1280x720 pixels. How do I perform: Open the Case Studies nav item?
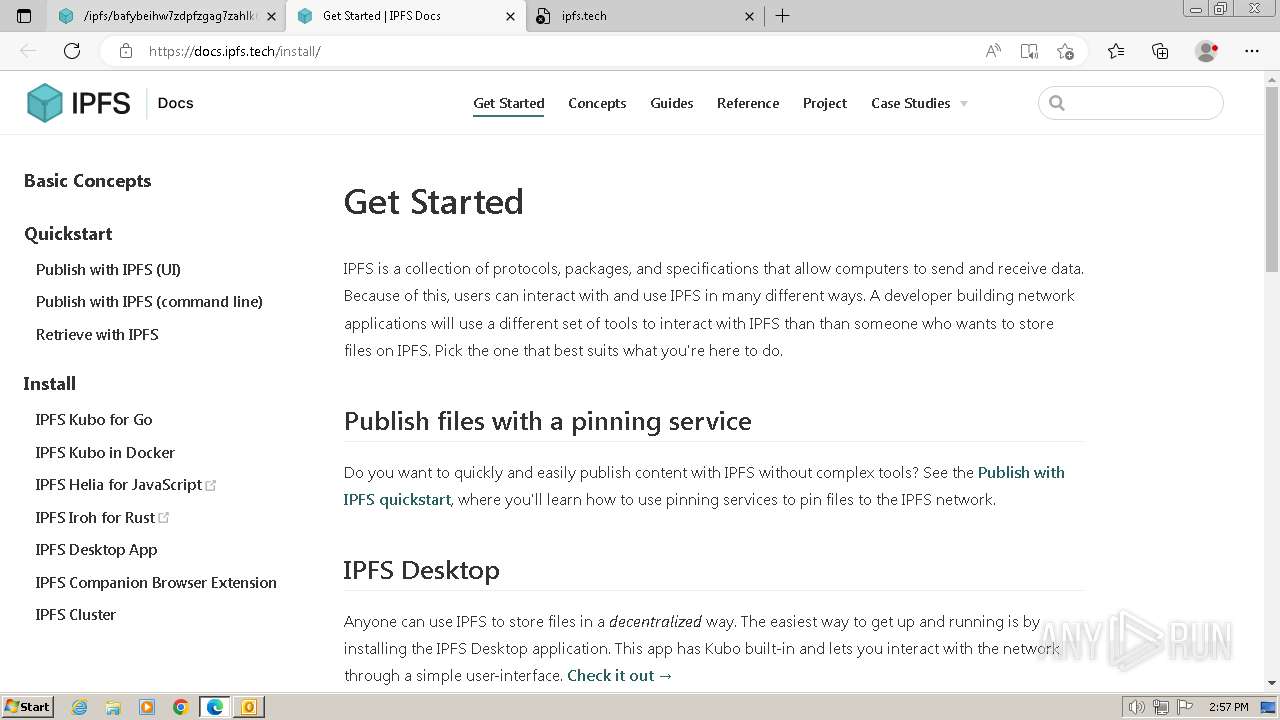click(910, 103)
